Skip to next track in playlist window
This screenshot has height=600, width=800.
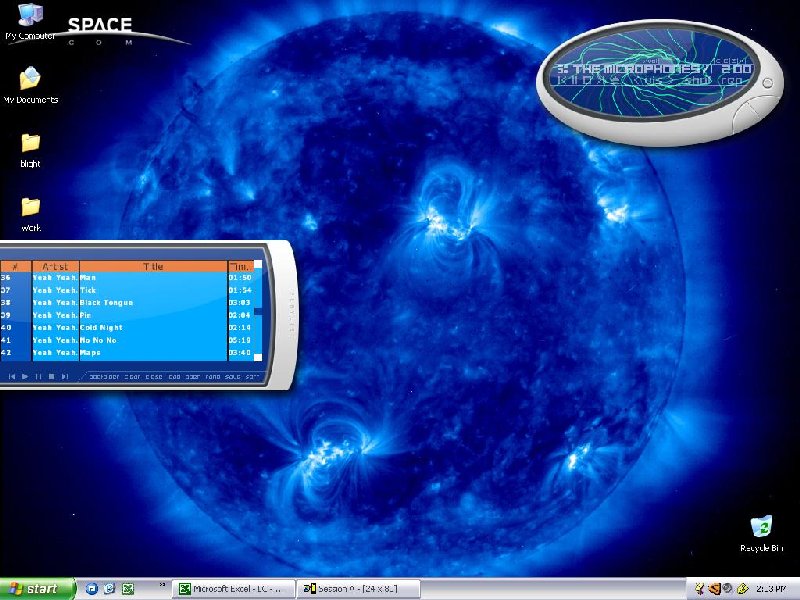65,377
